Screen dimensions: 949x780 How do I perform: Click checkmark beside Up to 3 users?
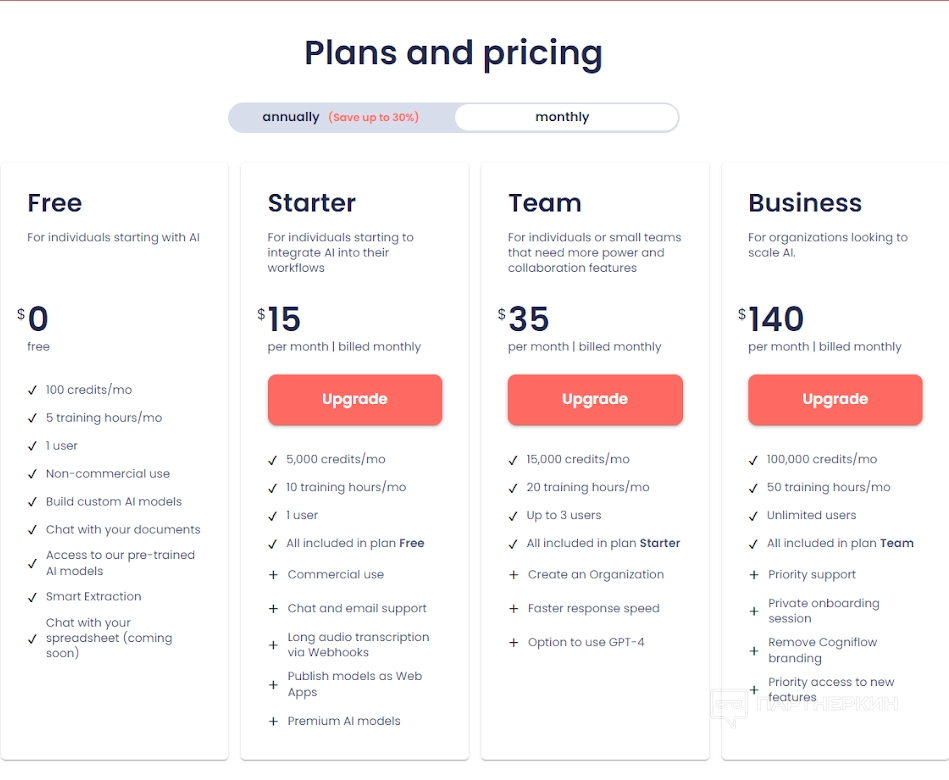point(513,516)
